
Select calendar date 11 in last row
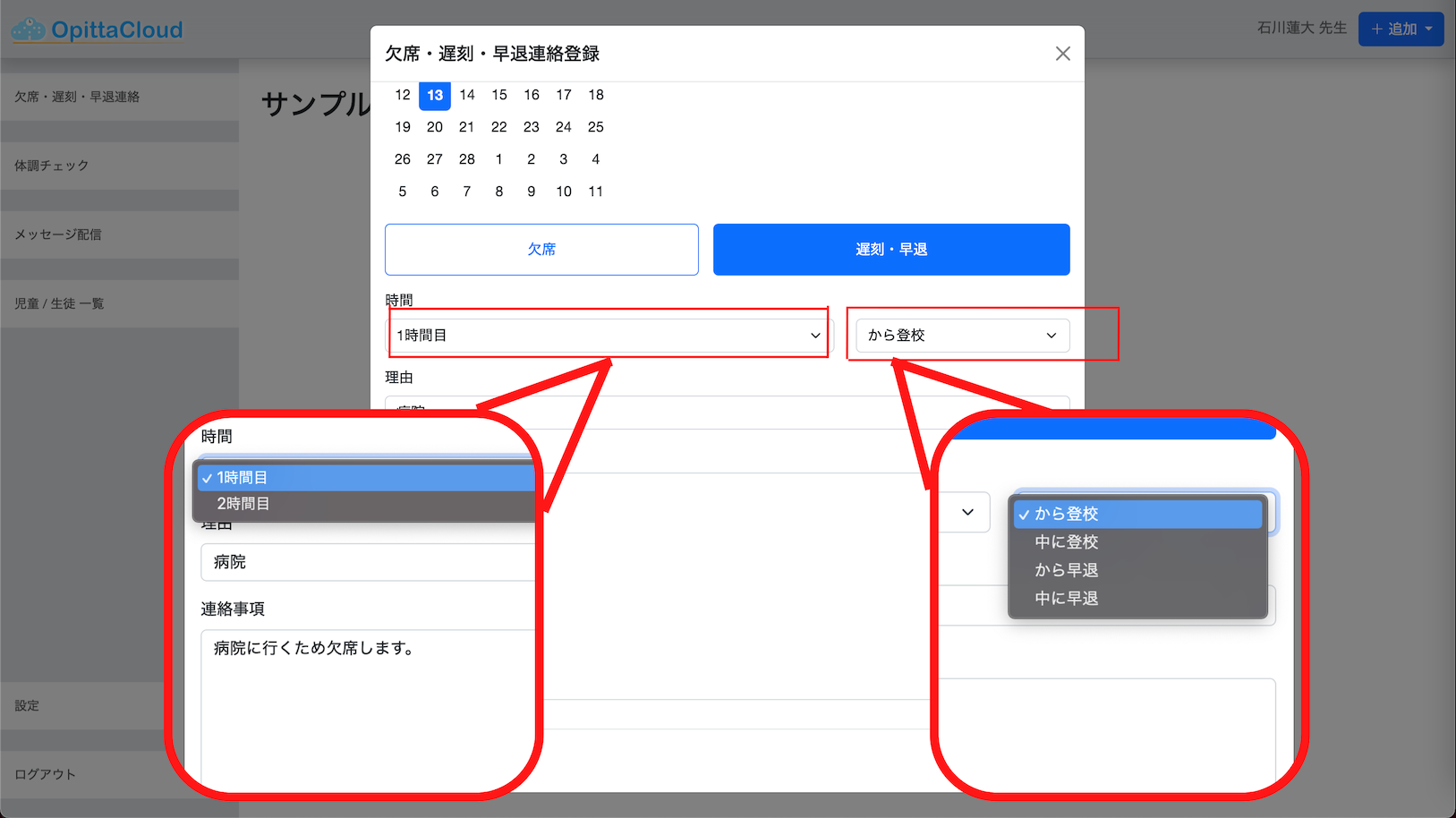pyautogui.click(x=596, y=192)
